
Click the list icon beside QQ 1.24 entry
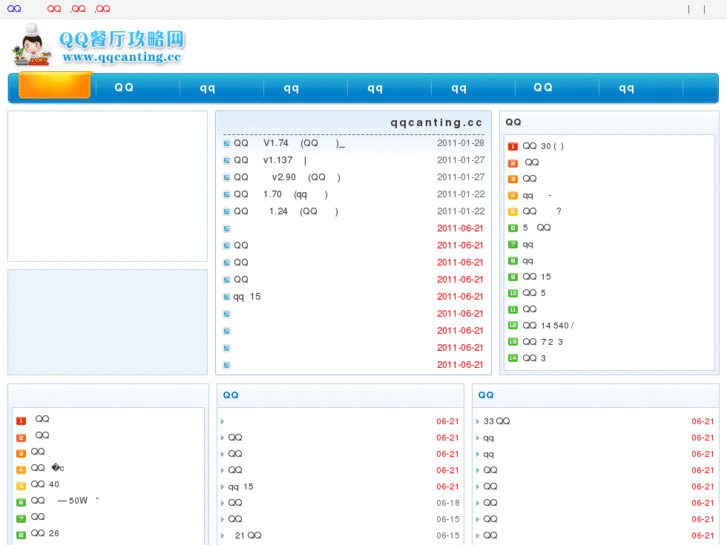(x=227, y=212)
